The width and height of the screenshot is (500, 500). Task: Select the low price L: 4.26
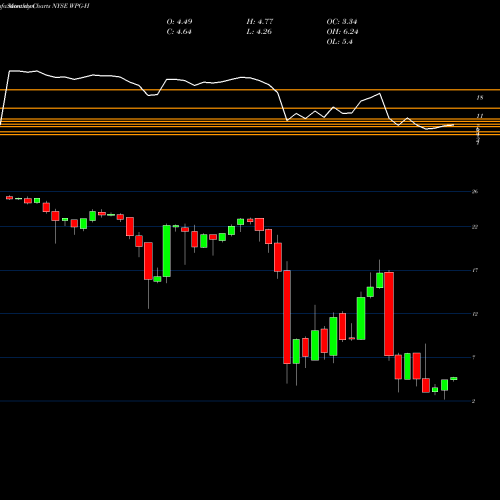259,32
